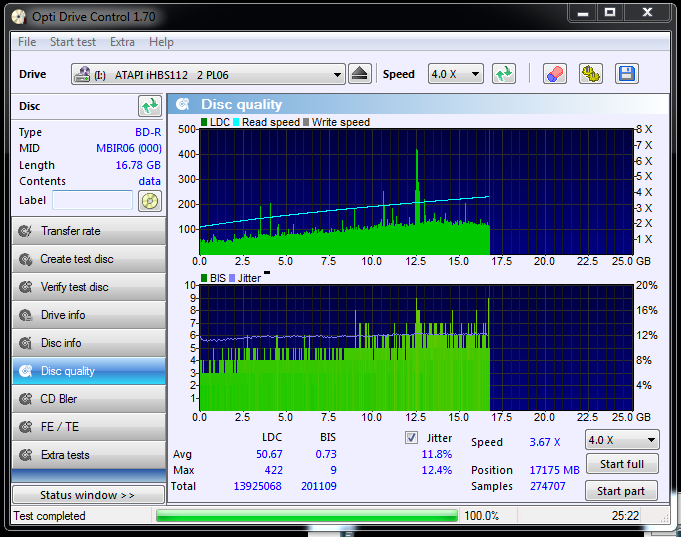This screenshot has width=681, height=537.
Task: Click the Jitter max 12.4%
Action: coord(437,470)
